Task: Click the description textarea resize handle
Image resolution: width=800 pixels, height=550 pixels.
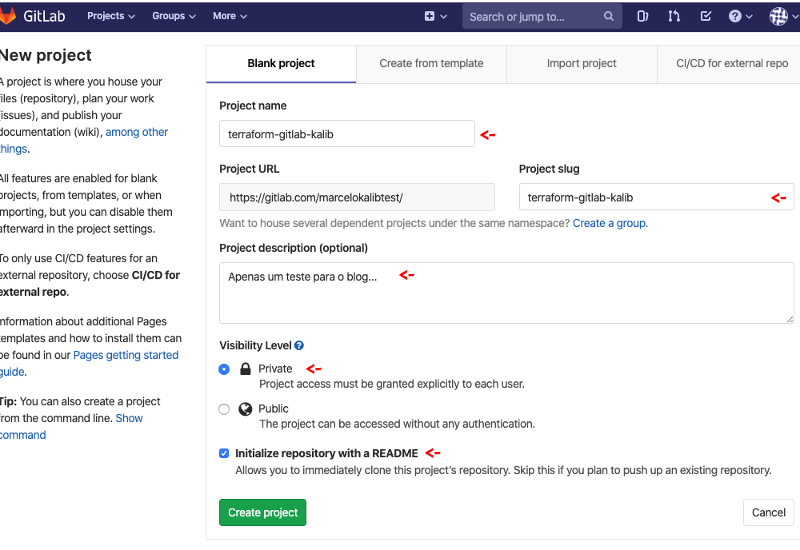Action: (789, 319)
